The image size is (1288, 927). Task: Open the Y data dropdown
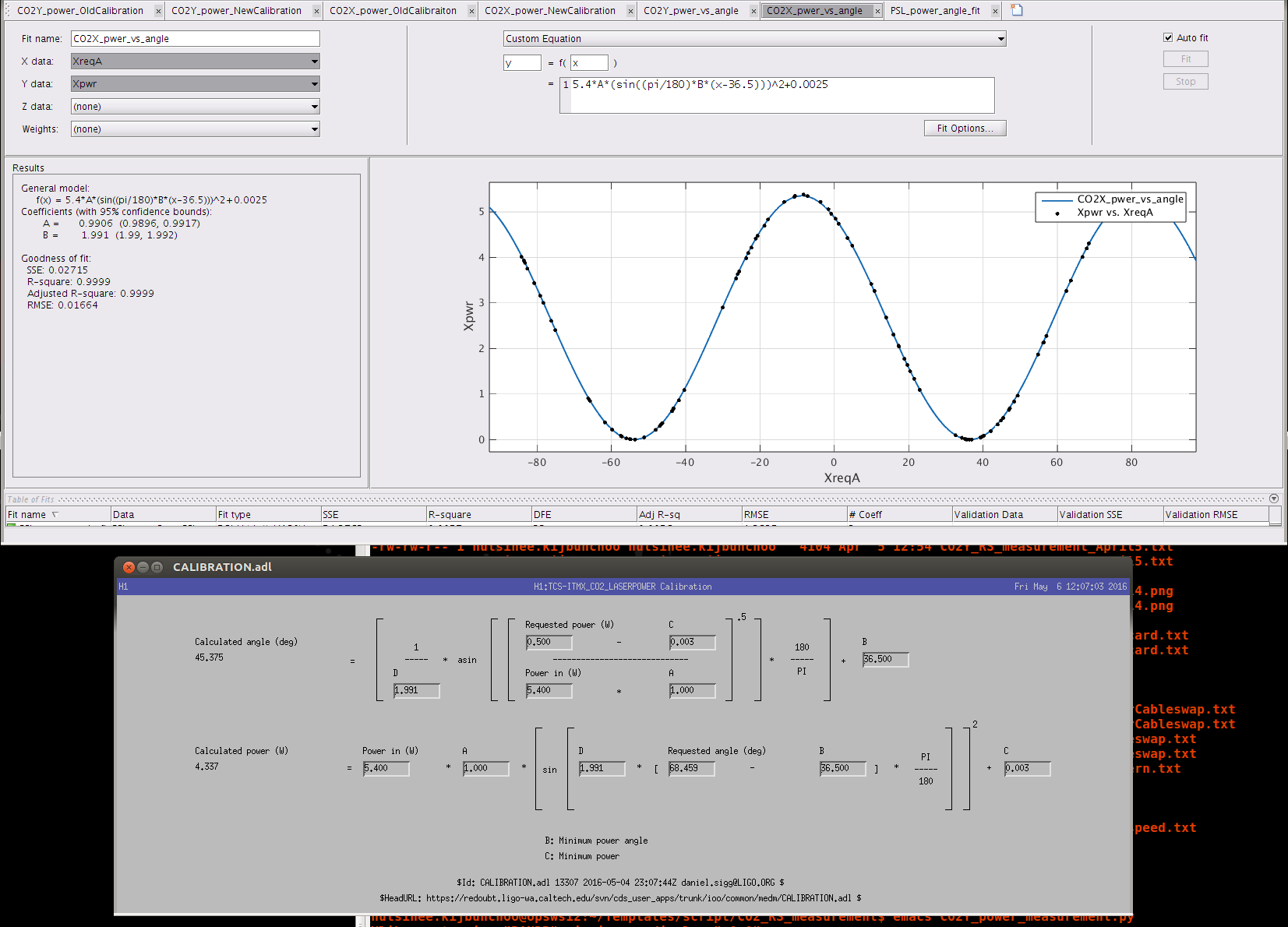(196, 83)
